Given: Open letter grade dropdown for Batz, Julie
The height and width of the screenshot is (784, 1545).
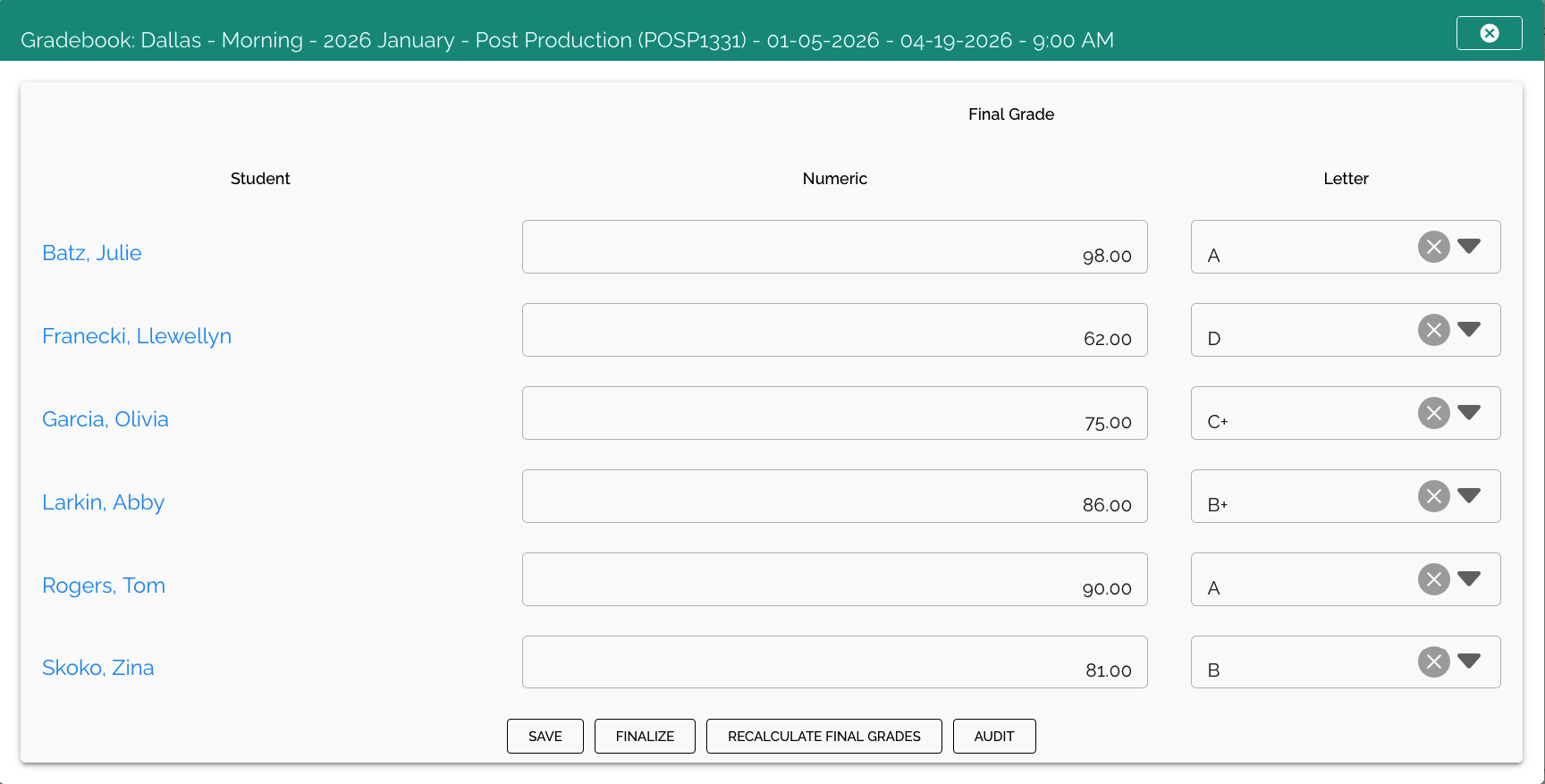Looking at the screenshot, I should tap(1469, 246).
